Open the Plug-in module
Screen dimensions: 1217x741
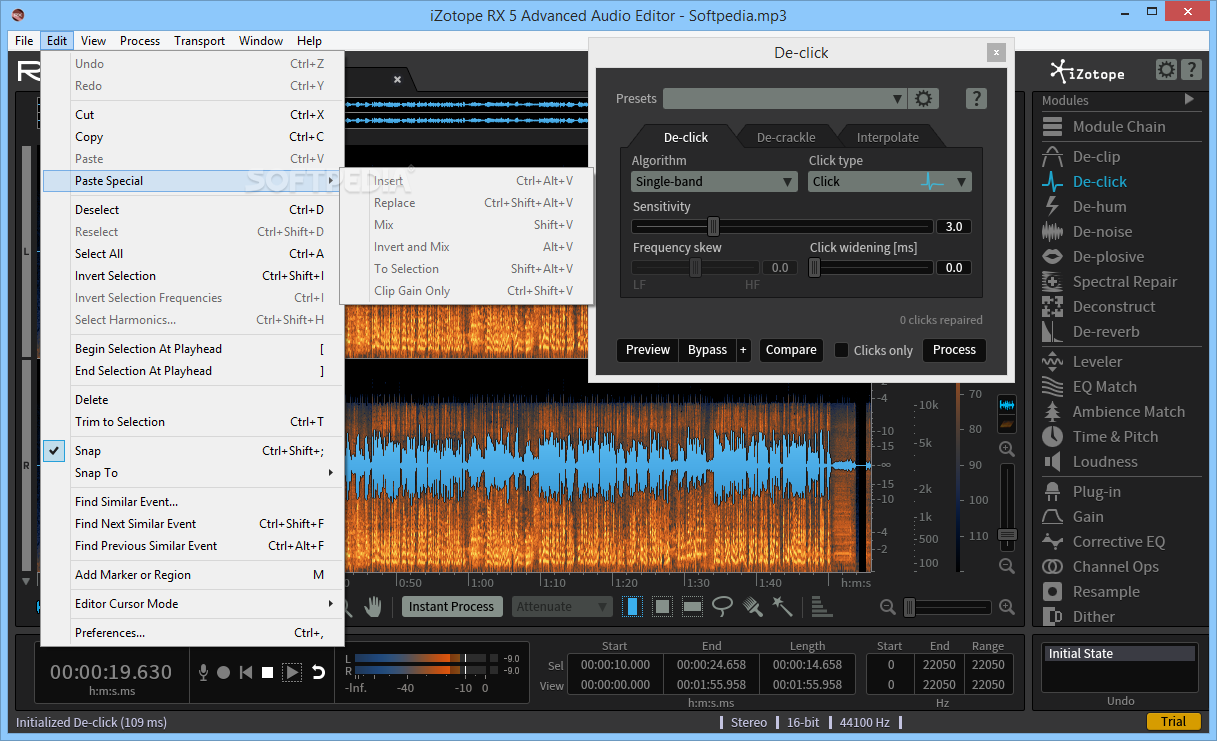pos(1081,492)
